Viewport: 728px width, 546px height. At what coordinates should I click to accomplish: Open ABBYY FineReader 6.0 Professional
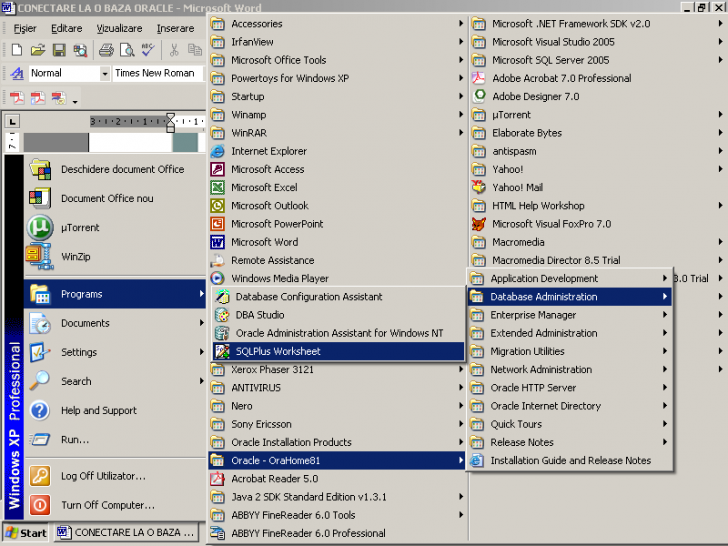click(338, 533)
